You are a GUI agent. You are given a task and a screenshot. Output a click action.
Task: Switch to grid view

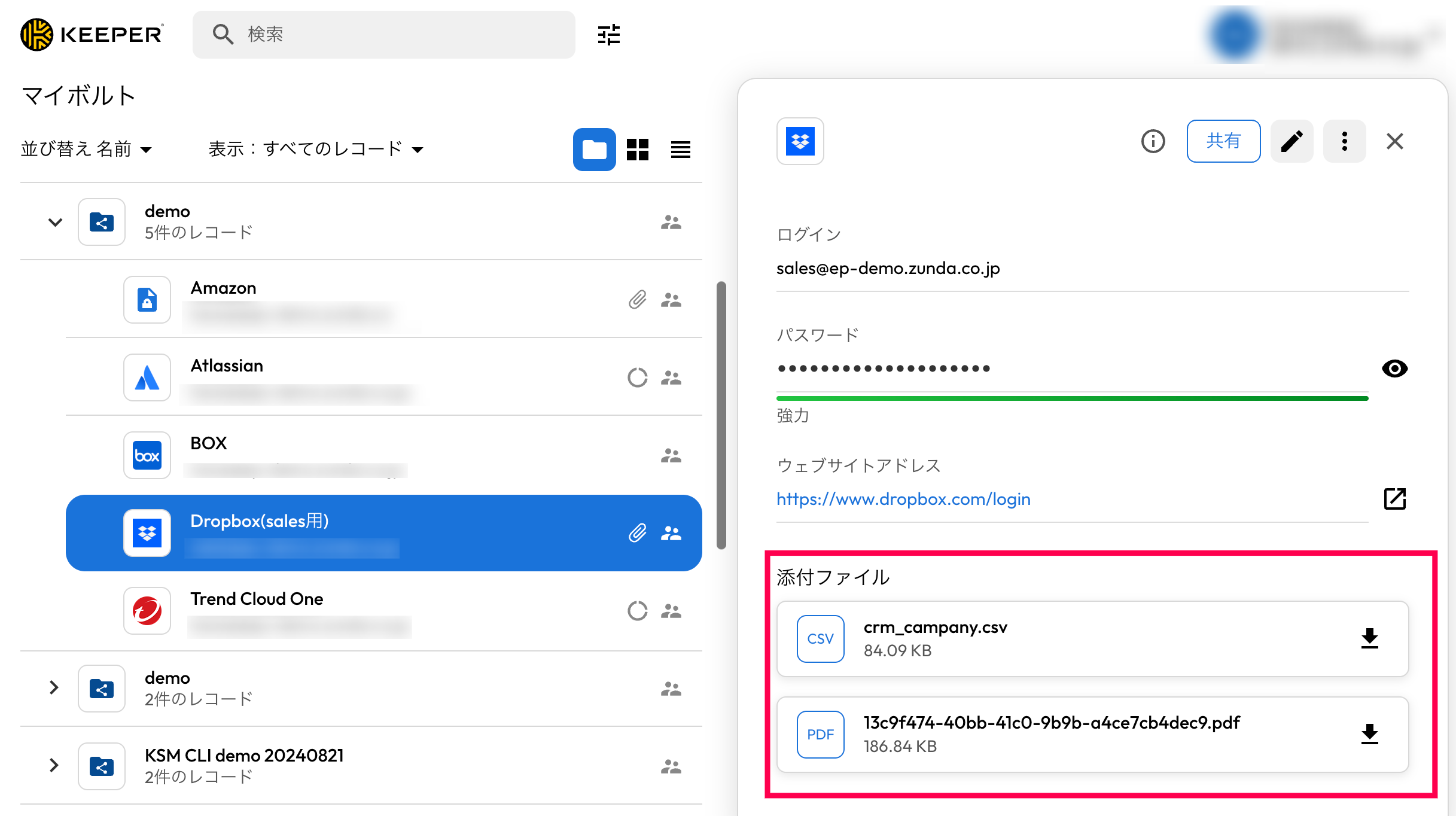click(x=637, y=150)
